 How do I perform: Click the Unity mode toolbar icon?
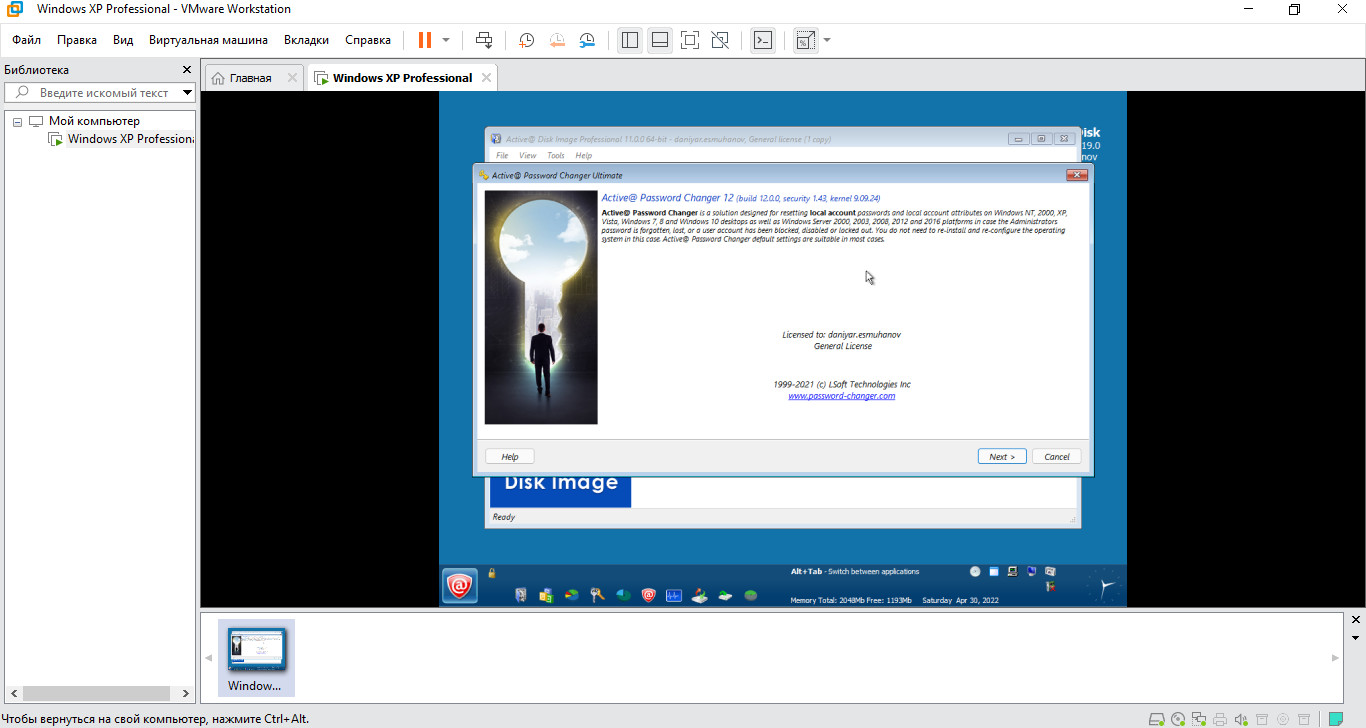click(x=720, y=40)
